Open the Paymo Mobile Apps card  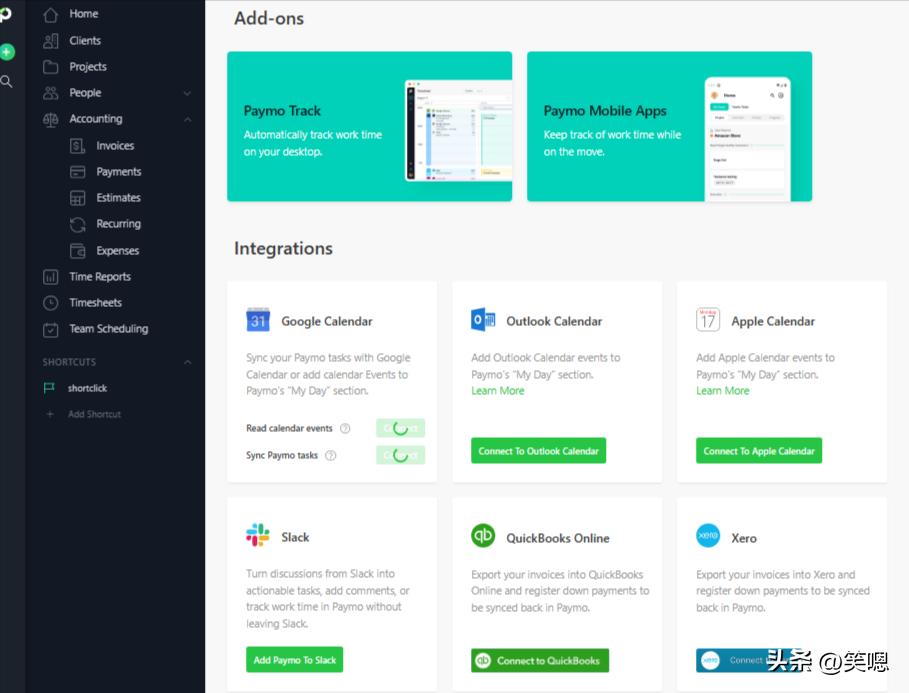(670, 126)
